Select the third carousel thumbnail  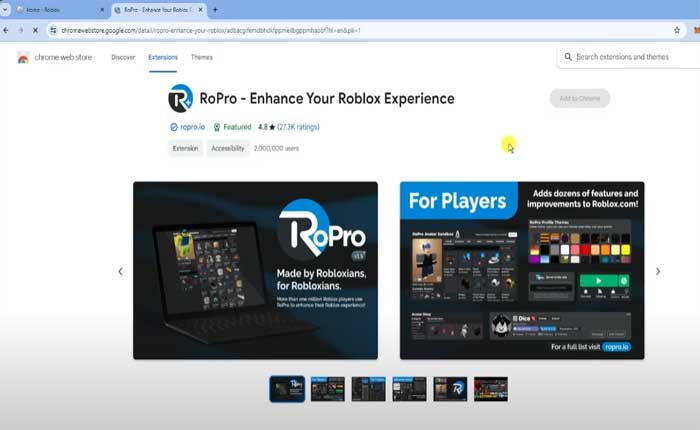[368, 388]
